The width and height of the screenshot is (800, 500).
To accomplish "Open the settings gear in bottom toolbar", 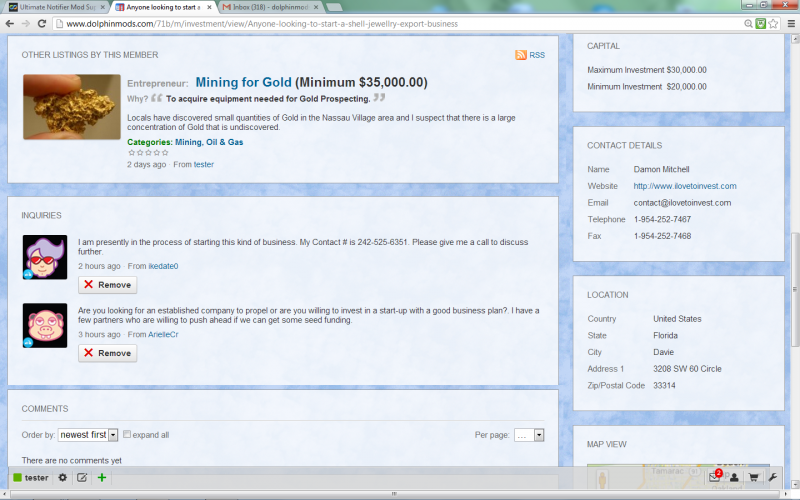I will pos(62,478).
